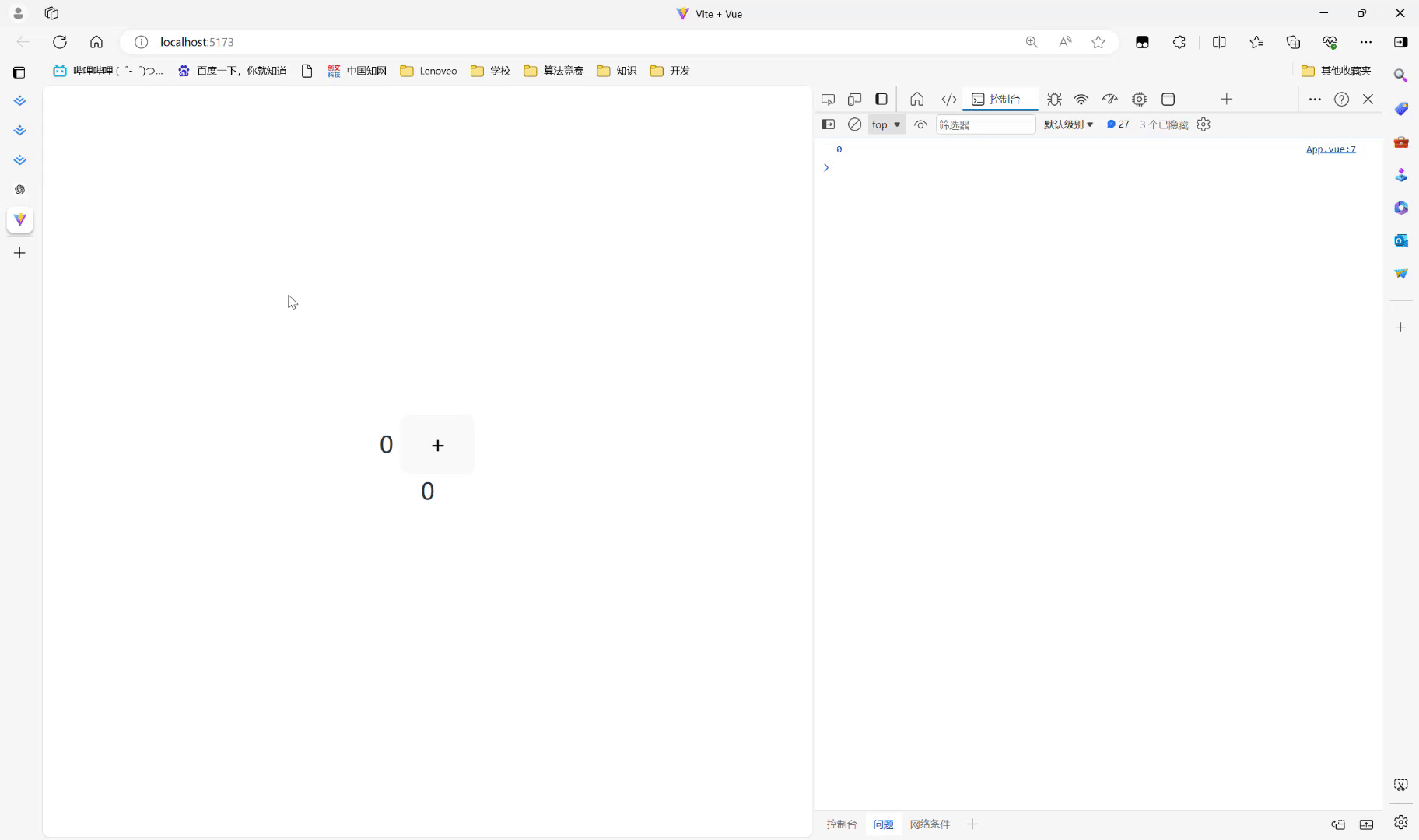
Task: Refresh the localhost page
Action: [x=60, y=42]
